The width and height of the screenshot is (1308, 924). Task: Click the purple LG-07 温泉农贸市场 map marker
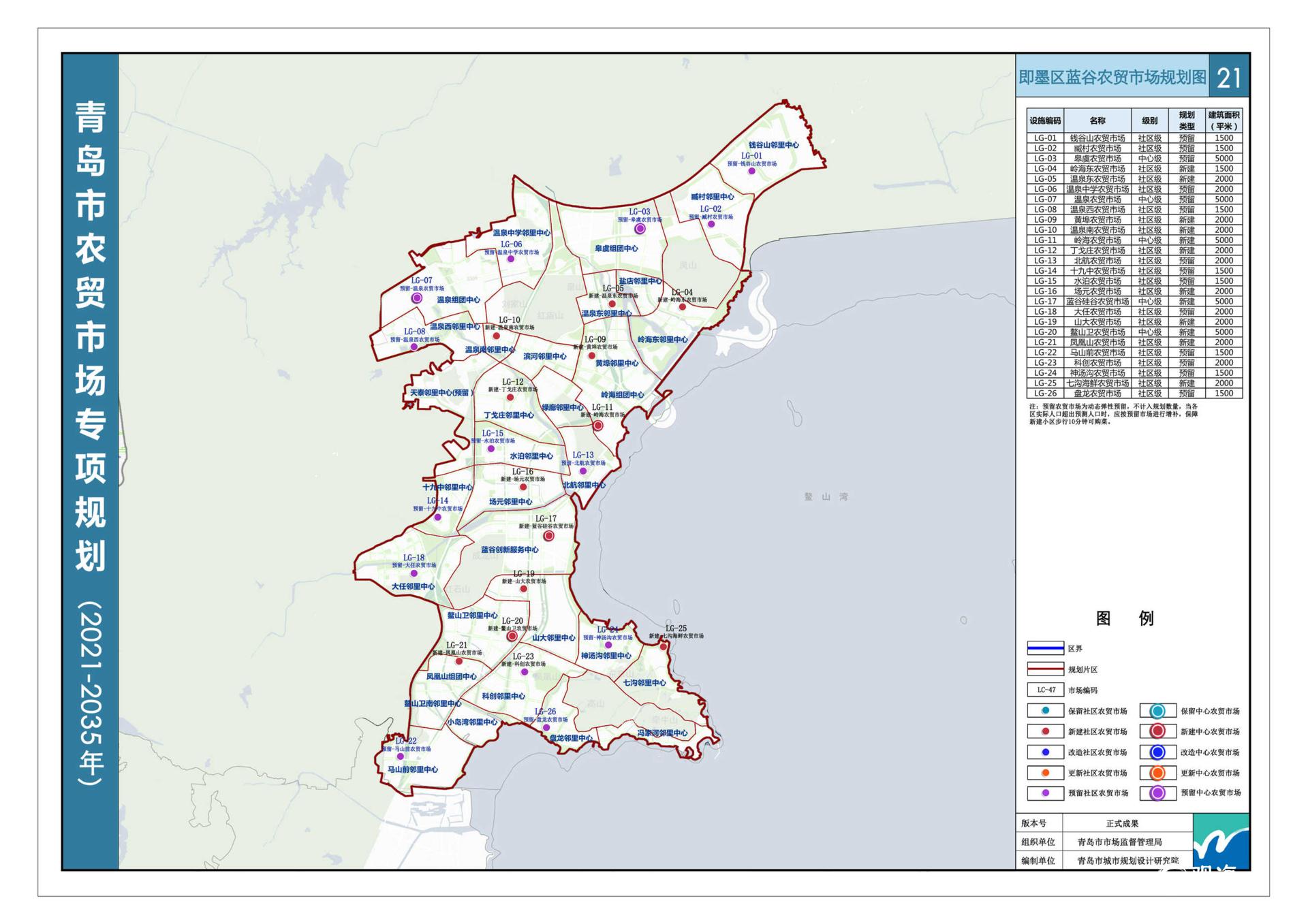pyautogui.click(x=417, y=298)
